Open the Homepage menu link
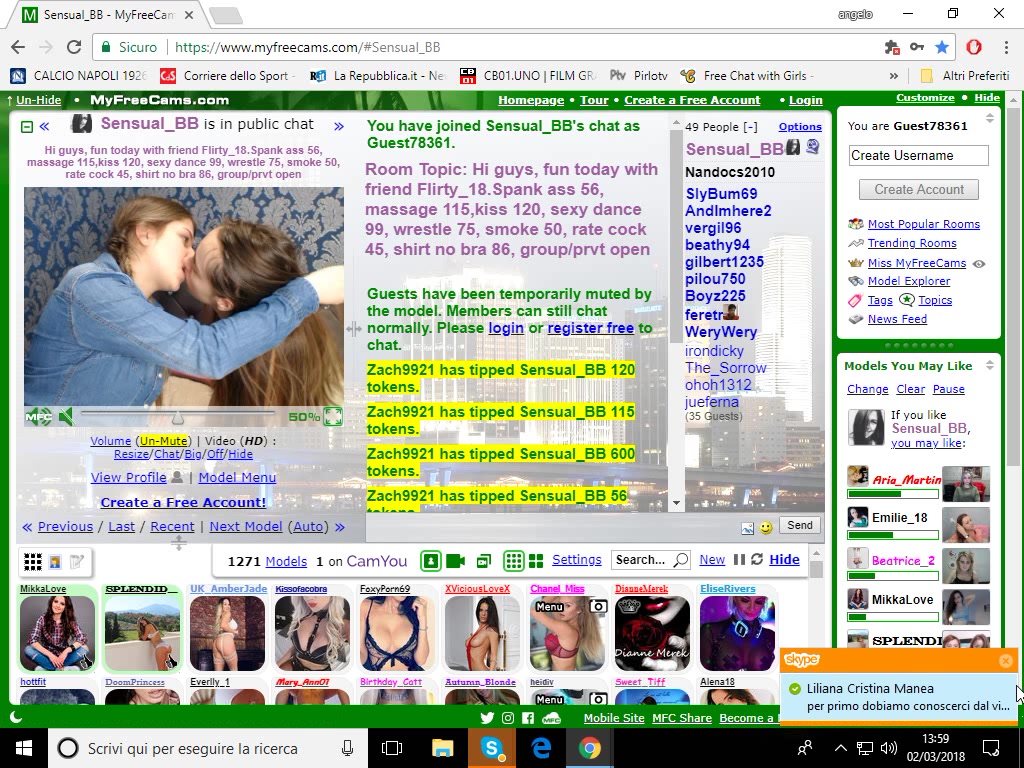 point(531,100)
